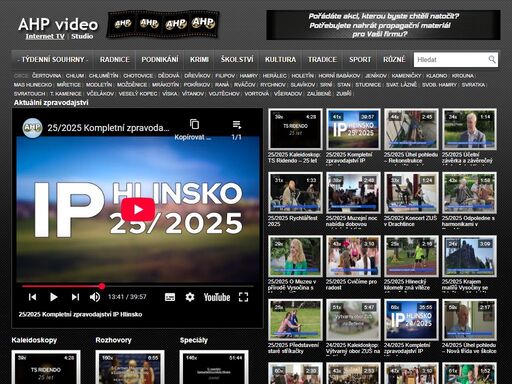The width and height of the screenshot is (512, 384).
Task: Skip to the previous video in player
Action: [32, 297]
